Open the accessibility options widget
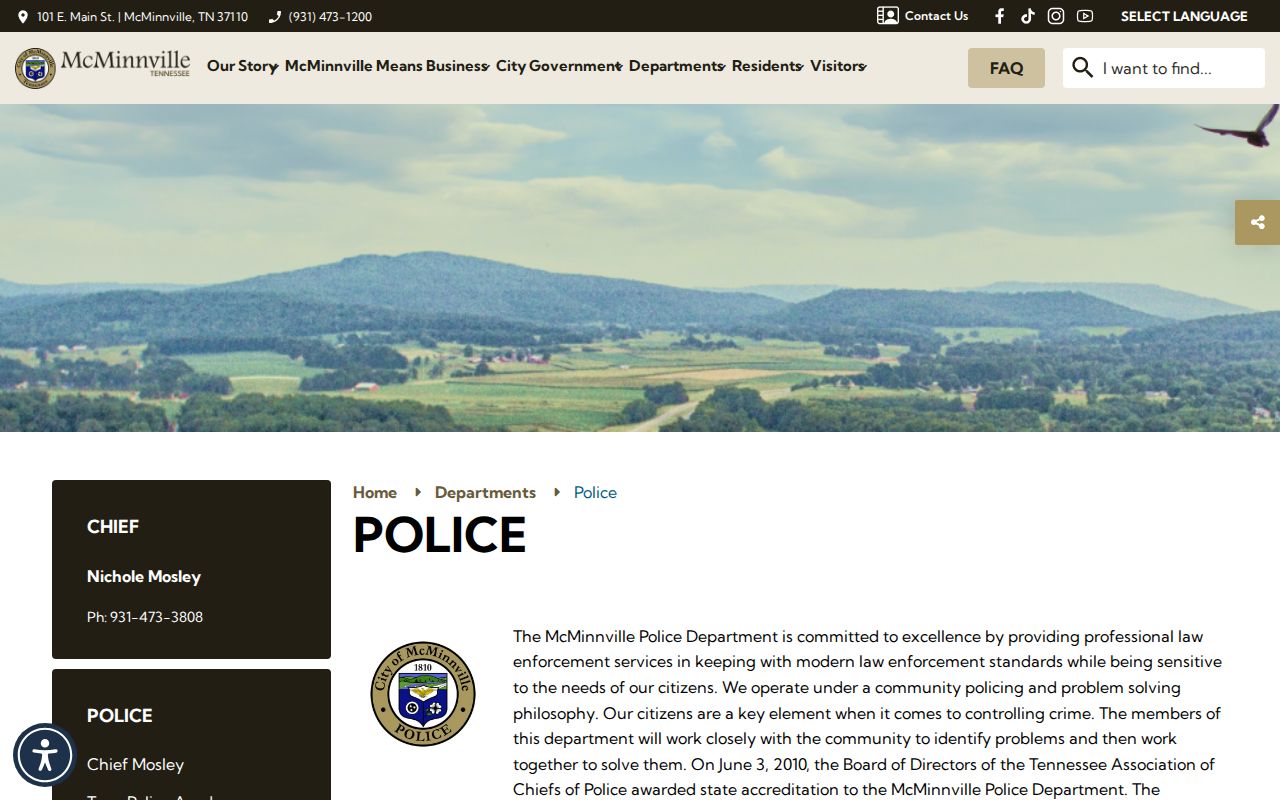 click(45, 755)
